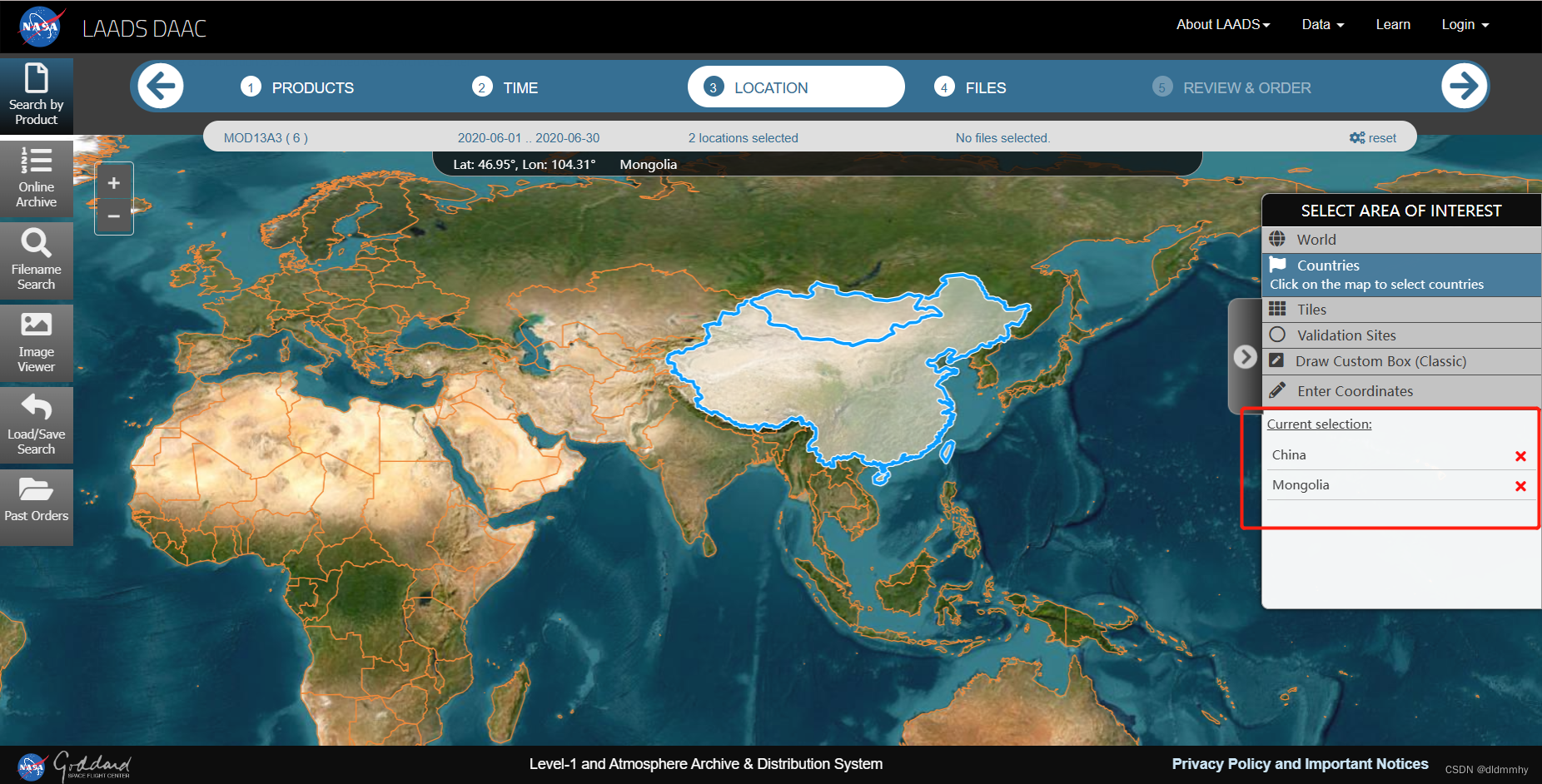The height and width of the screenshot is (784, 1542).
Task: Choose Enter Coordinates option
Action: coord(1402,390)
